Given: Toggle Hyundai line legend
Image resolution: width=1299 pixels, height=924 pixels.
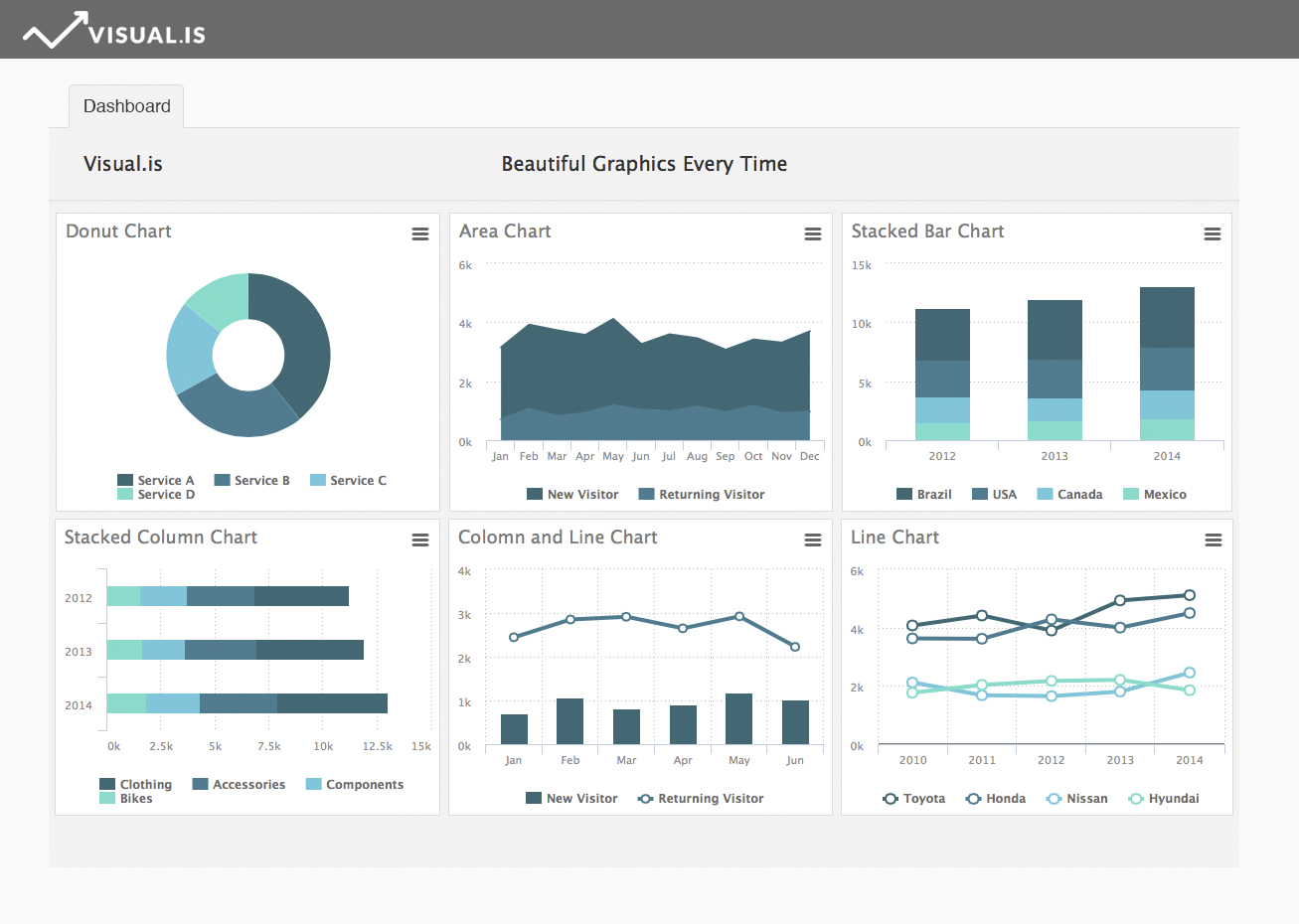Looking at the screenshot, I should (x=1164, y=798).
